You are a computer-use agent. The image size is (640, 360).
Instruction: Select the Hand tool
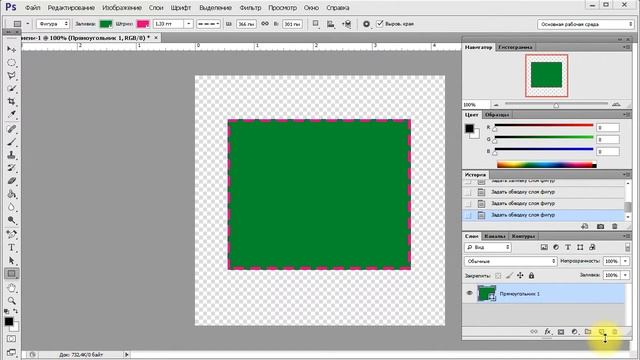[x=11, y=288]
